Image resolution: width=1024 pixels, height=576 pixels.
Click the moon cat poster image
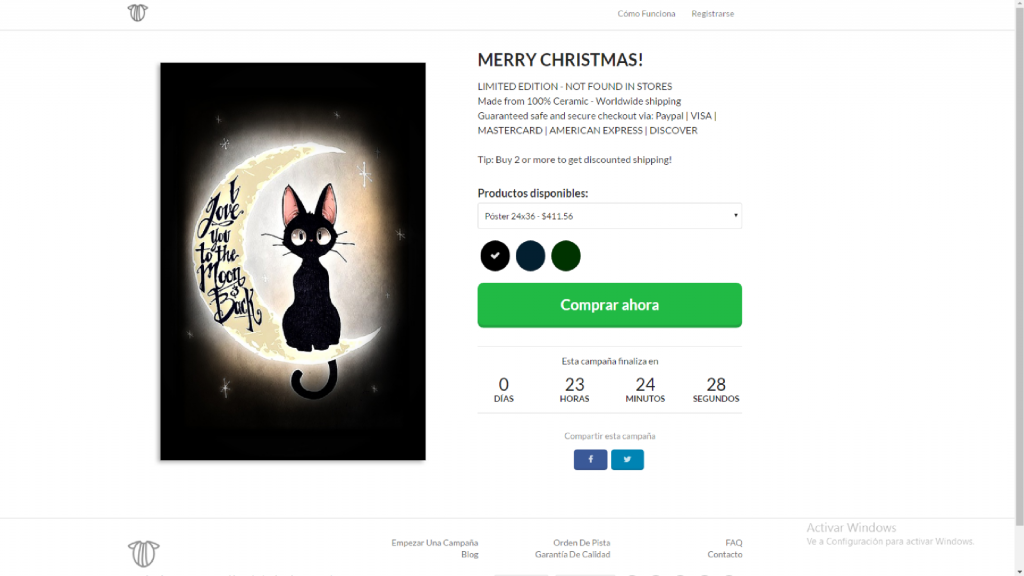coord(293,261)
